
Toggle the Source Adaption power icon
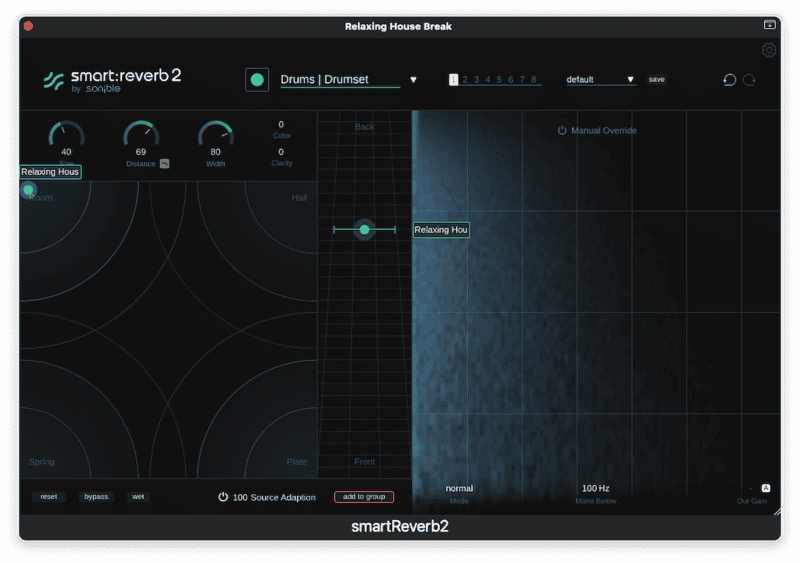pyautogui.click(x=223, y=497)
